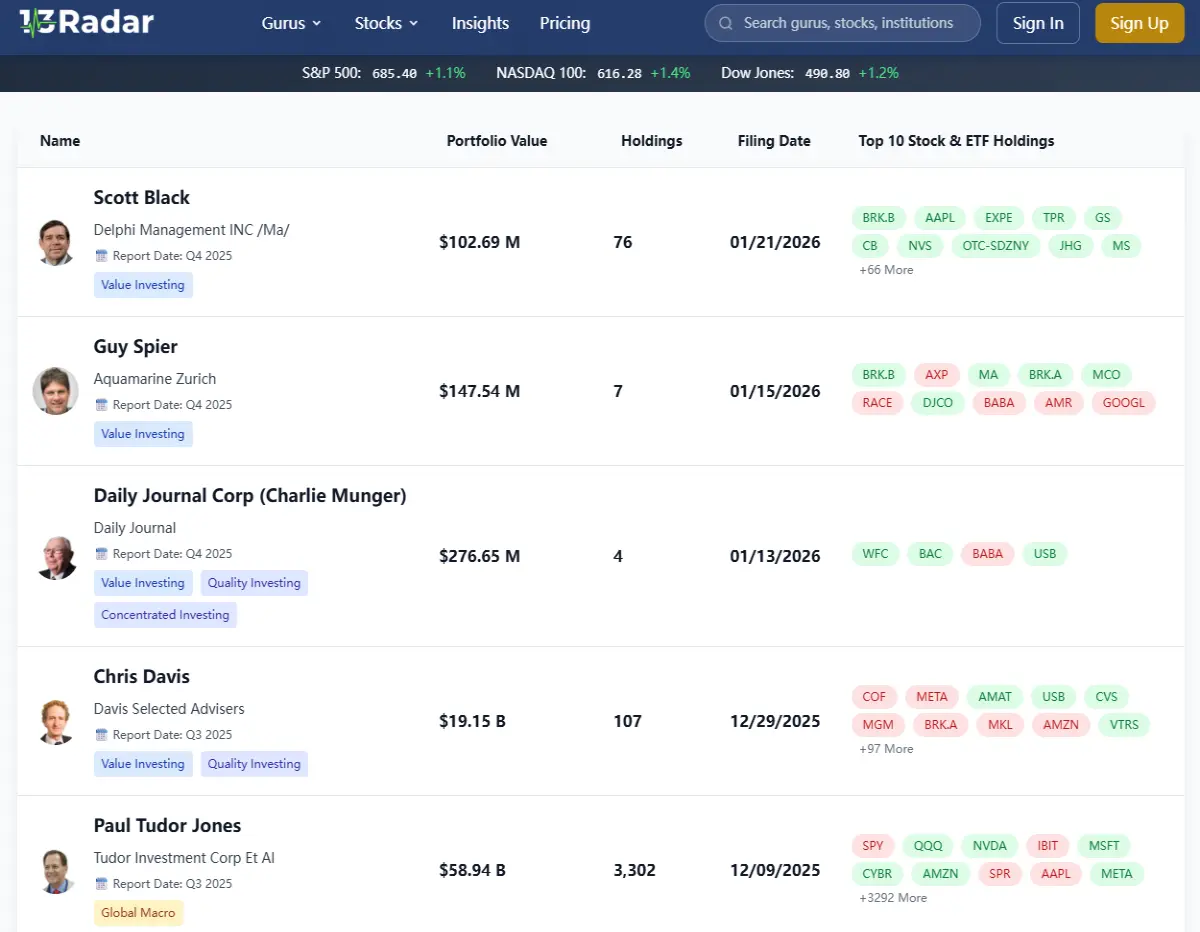Screen dimensions: 1200x932
Task: Open Guy Spier's avatar photo
Action: tap(56, 391)
